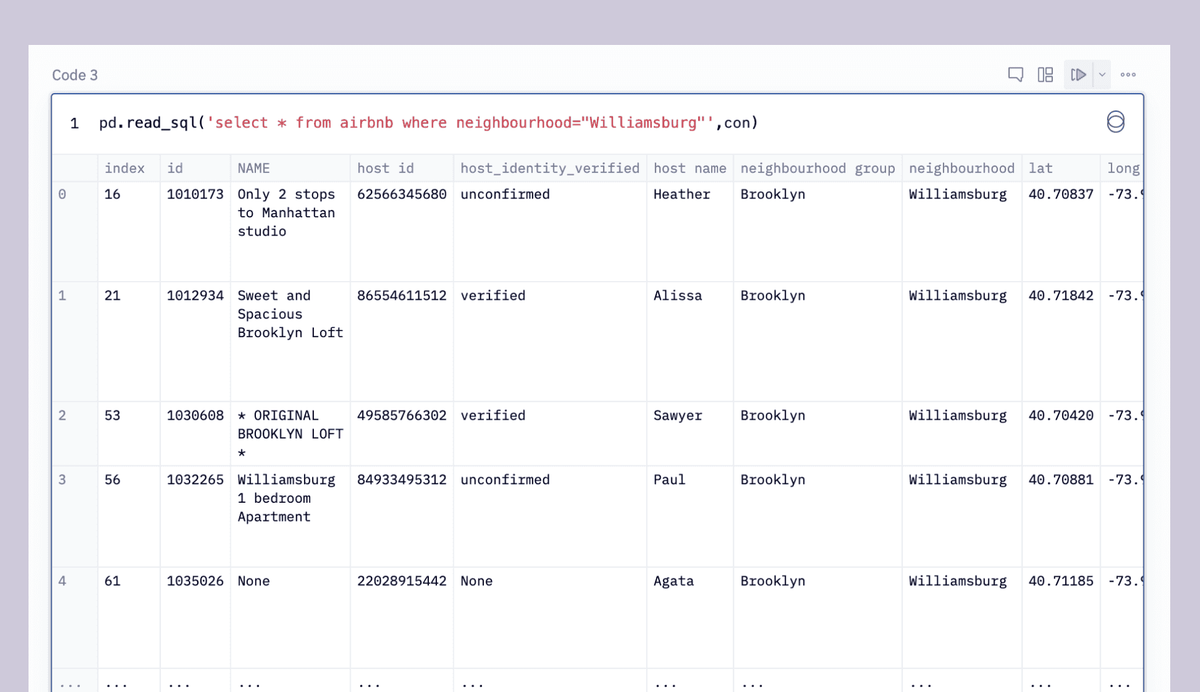The image size is (1200, 692).
Task: Click lat value 40.70837
Action: [1061, 194]
